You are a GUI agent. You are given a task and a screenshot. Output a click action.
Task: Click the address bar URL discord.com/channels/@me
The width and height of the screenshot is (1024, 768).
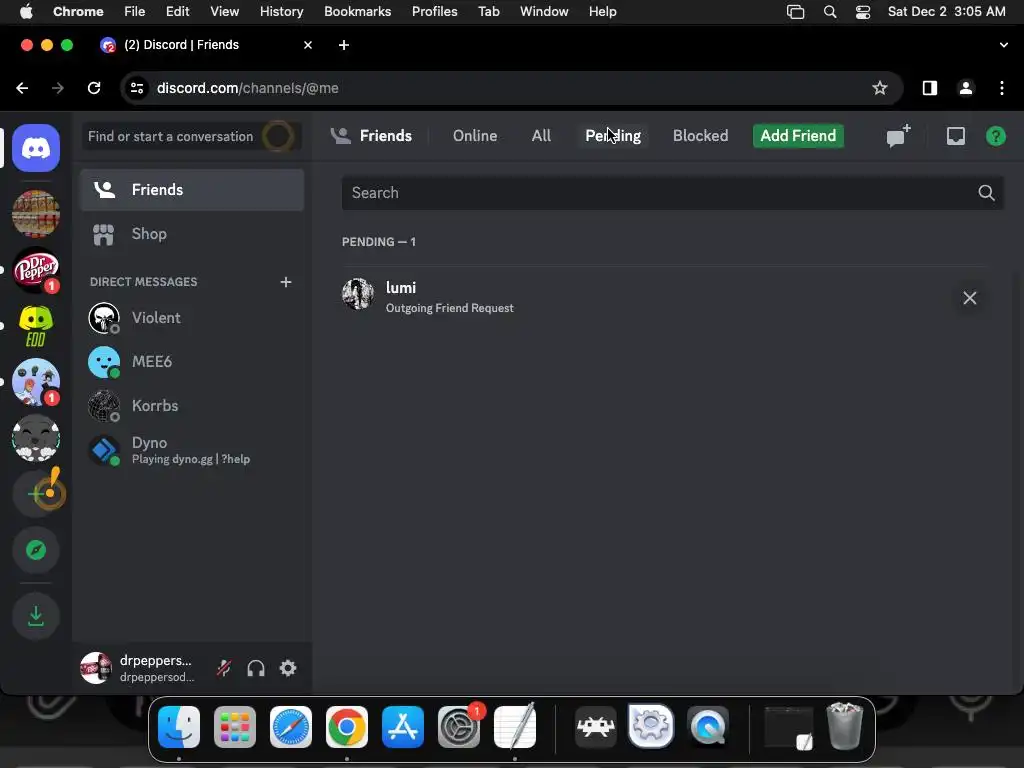click(248, 88)
